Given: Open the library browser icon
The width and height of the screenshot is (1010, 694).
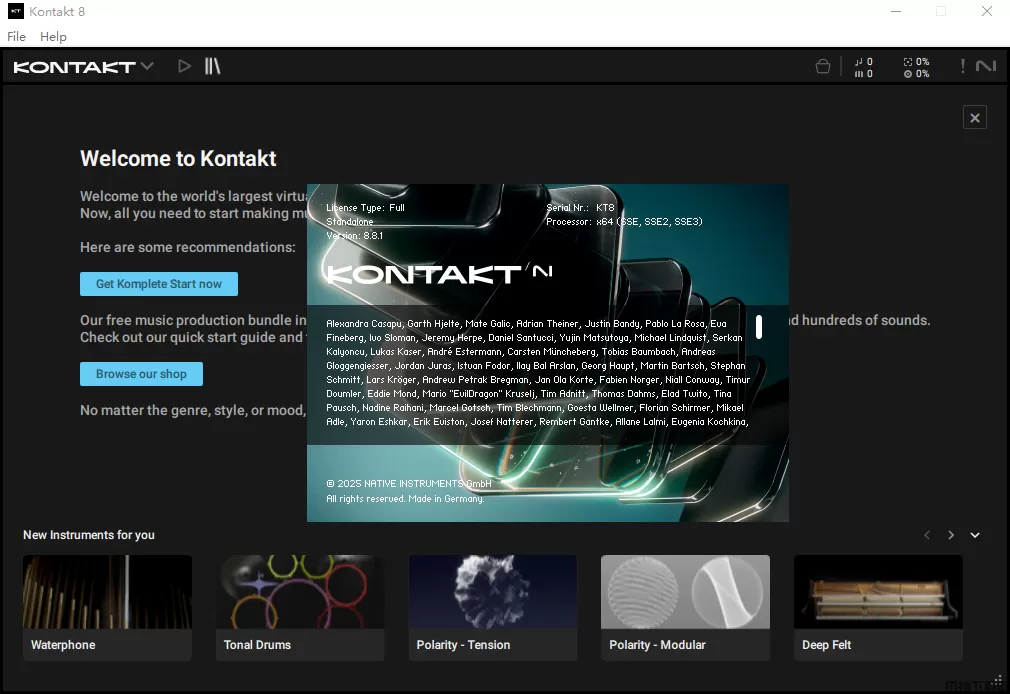Looking at the screenshot, I should click(x=212, y=67).
